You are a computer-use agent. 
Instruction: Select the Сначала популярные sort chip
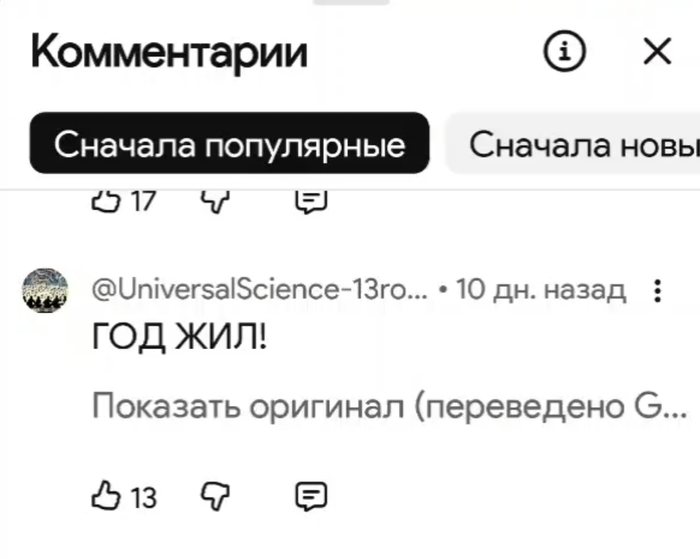pyautogui.click(x=230, y=145)
